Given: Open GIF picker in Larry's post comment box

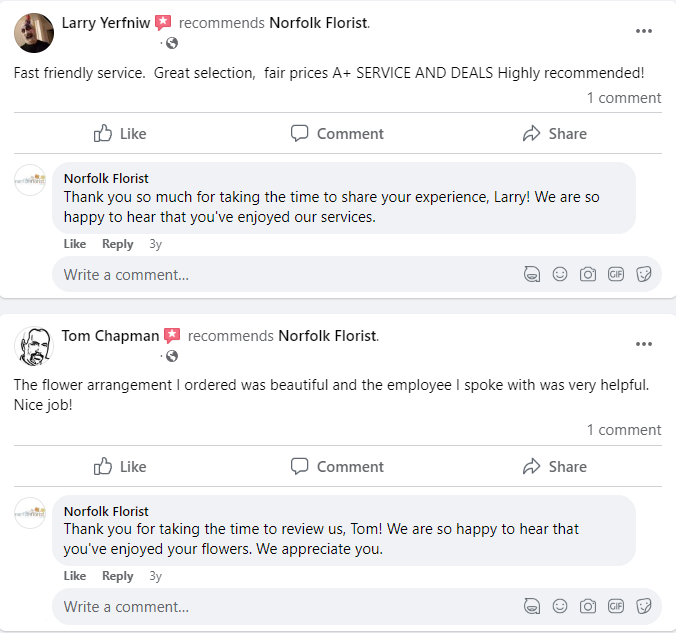Looking at the screenshot, I should (x=616, y=274).
